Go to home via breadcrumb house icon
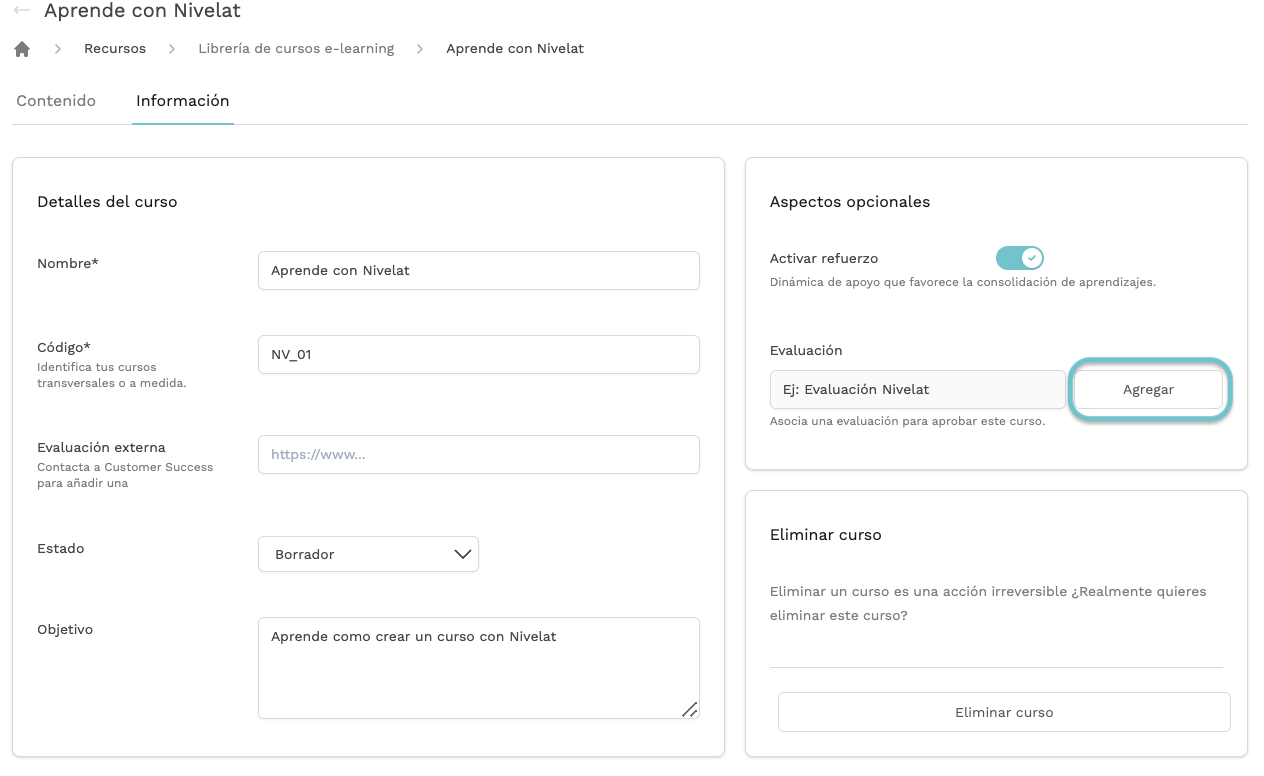The width and height of the screenshot is (1264, 776). tap(22, 48)
